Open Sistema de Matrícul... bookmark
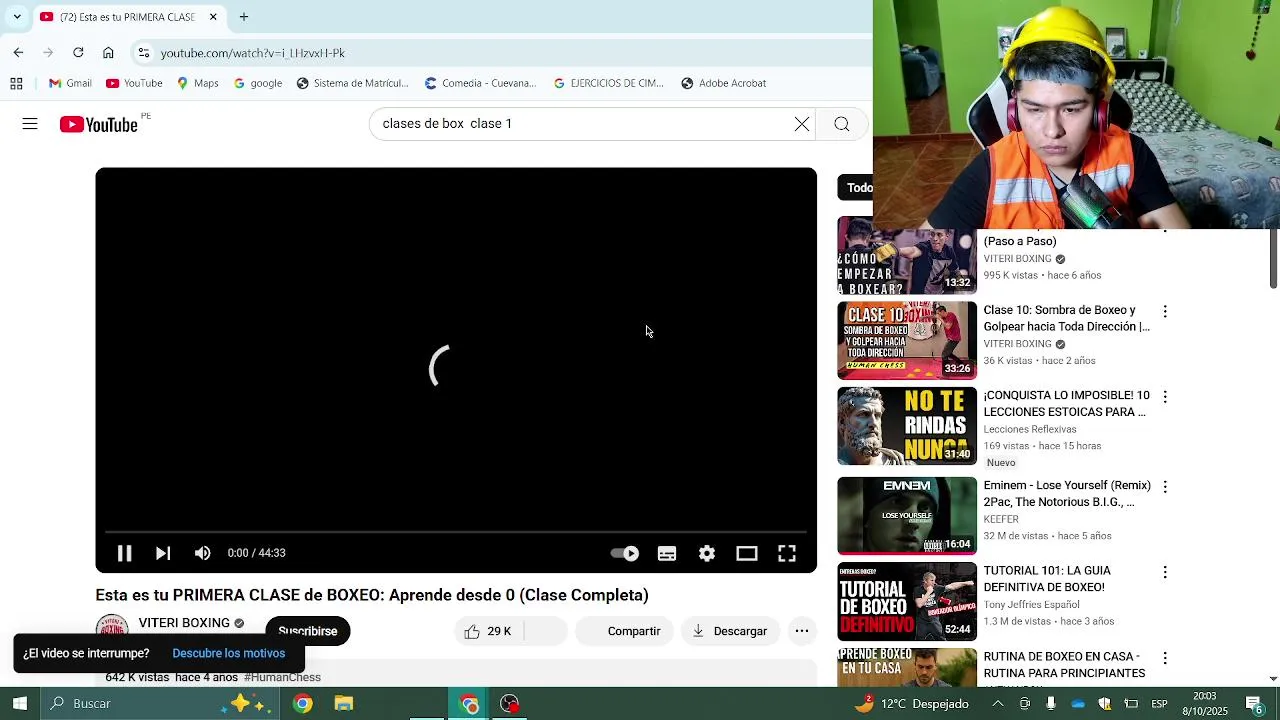Viewport: 1280px width, 720px height. (x=352, y=83)
